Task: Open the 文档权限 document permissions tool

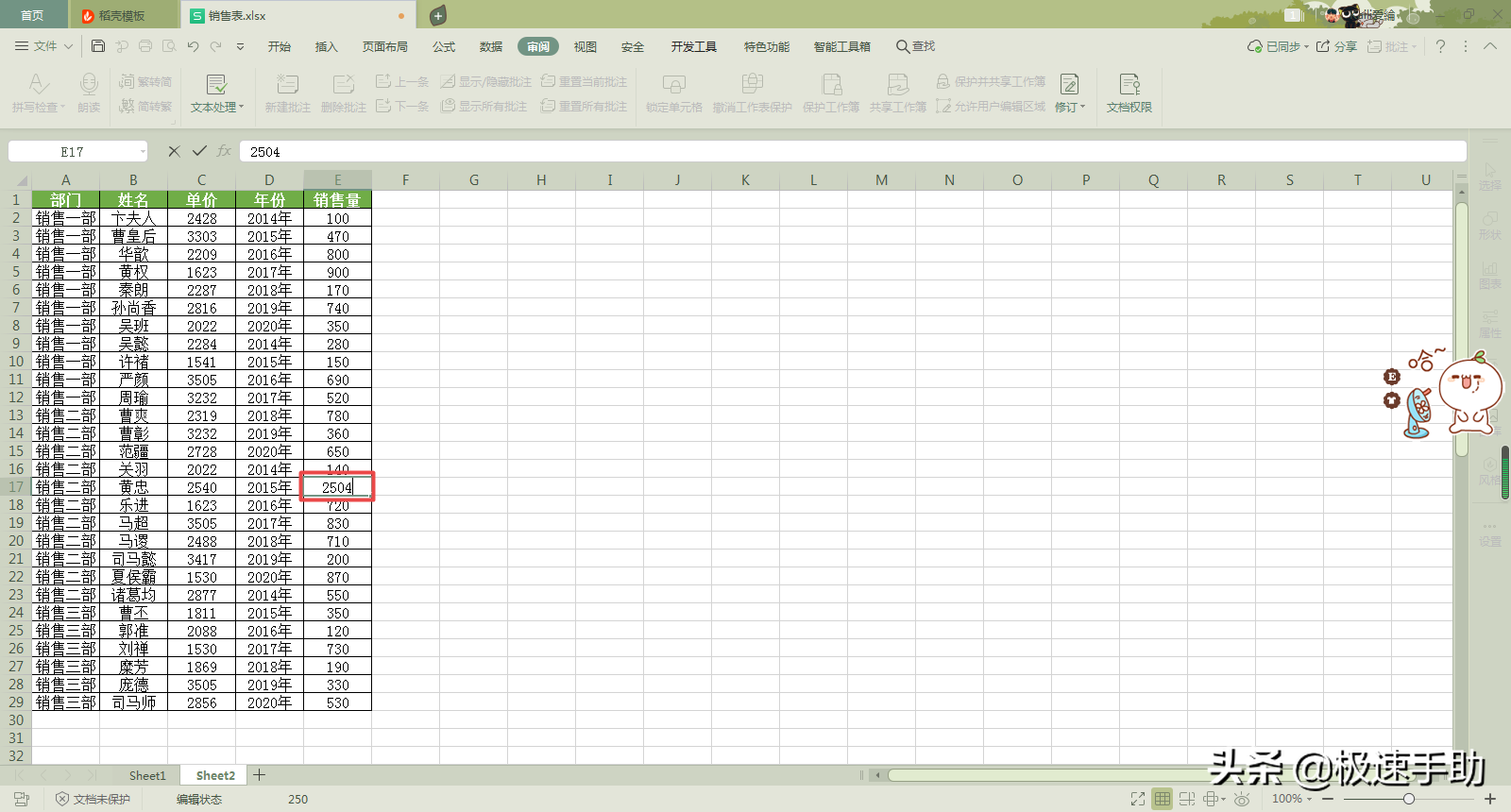Action: 1129,93
